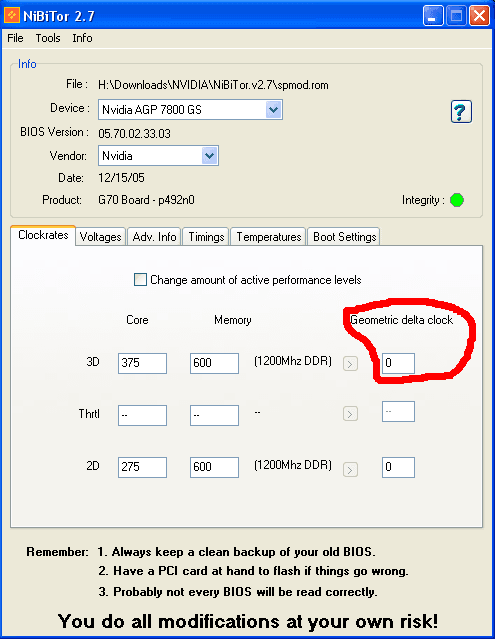The image size is (495, 639).
Task: Click the NiBiTor title bar app icon
Action: click(12, 15)
